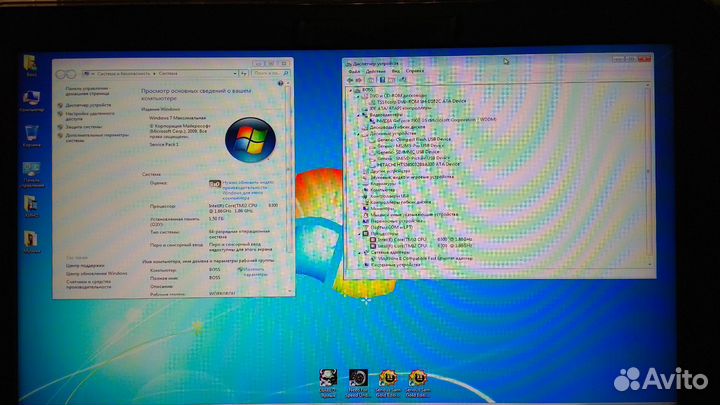Open the Компьютер desktop icon
The image size is (720, 405).
[31, 101]
